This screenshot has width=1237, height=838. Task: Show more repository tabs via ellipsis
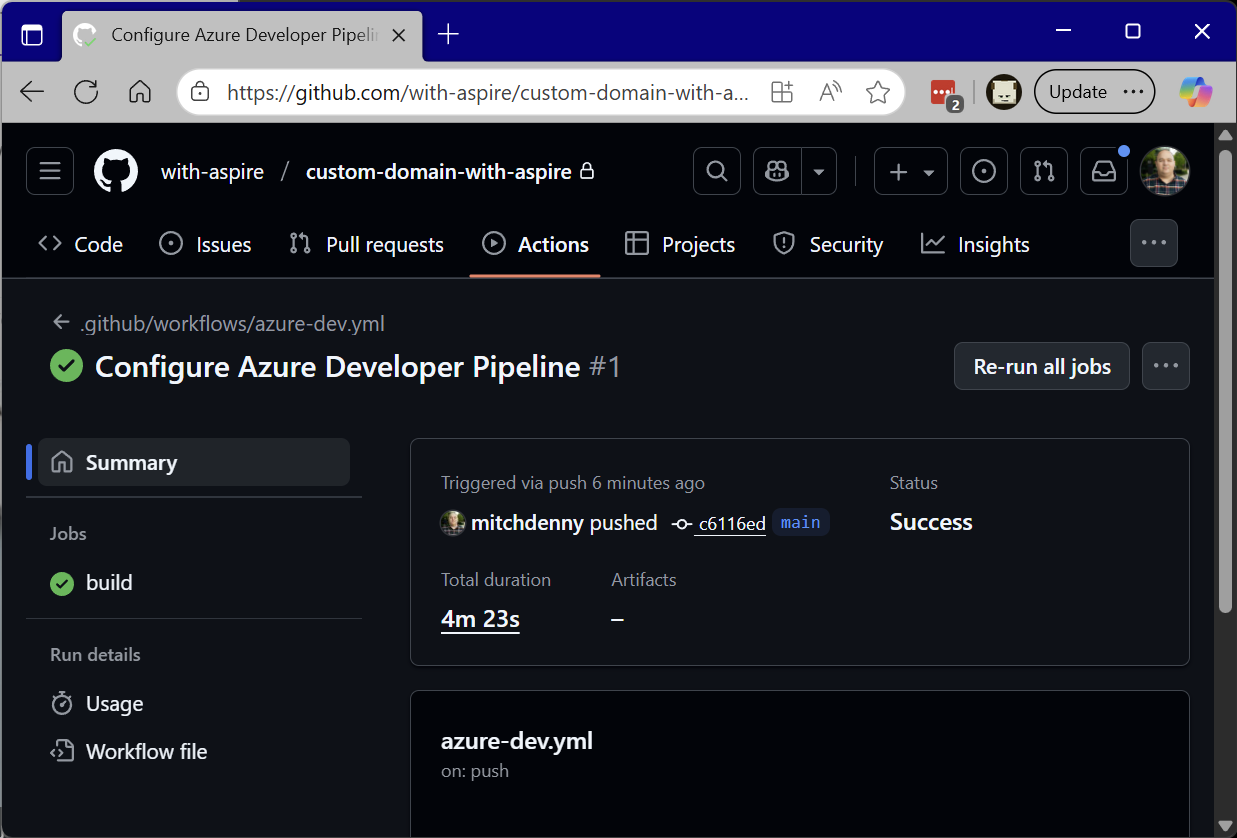1154,243
